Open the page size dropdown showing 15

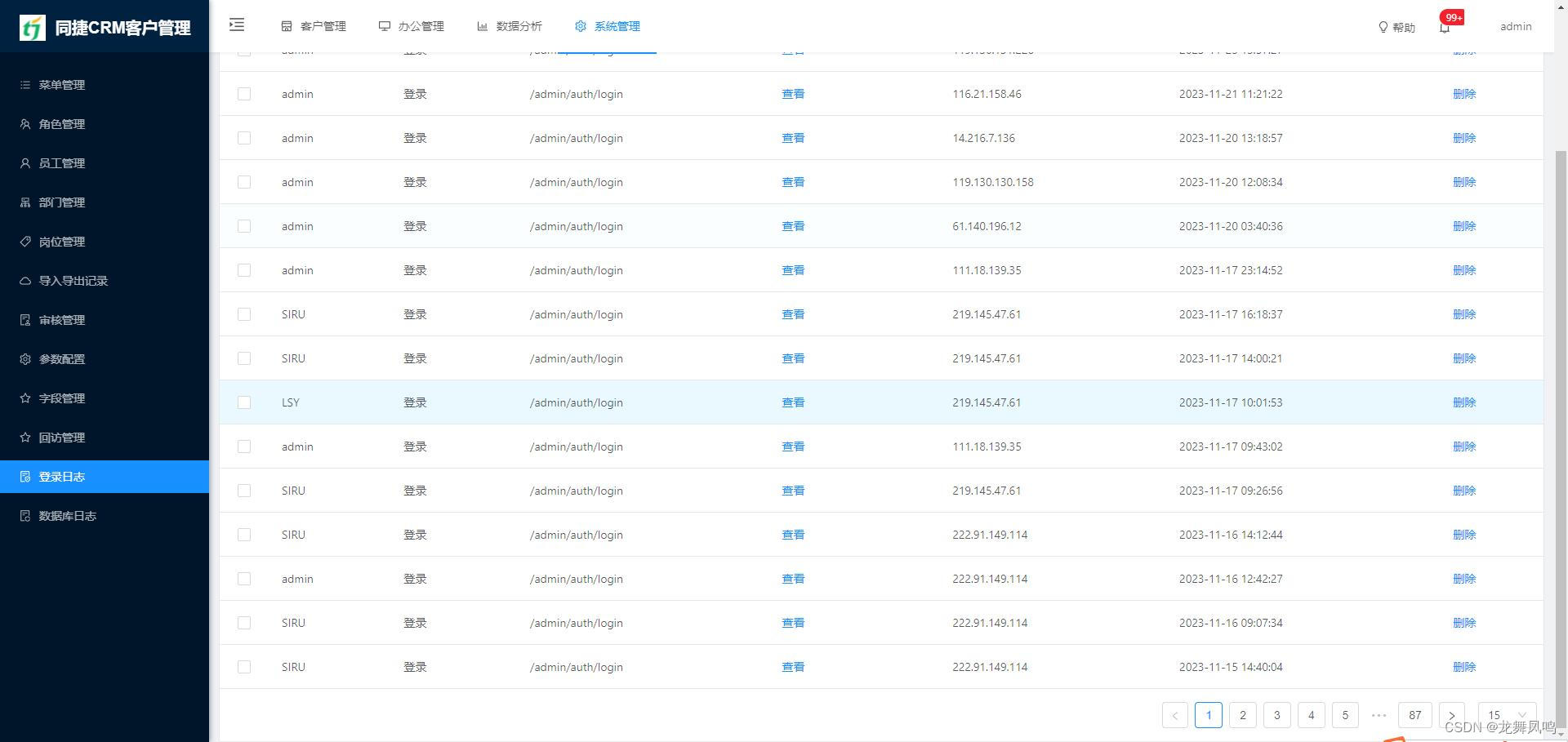click(1507, 715)
